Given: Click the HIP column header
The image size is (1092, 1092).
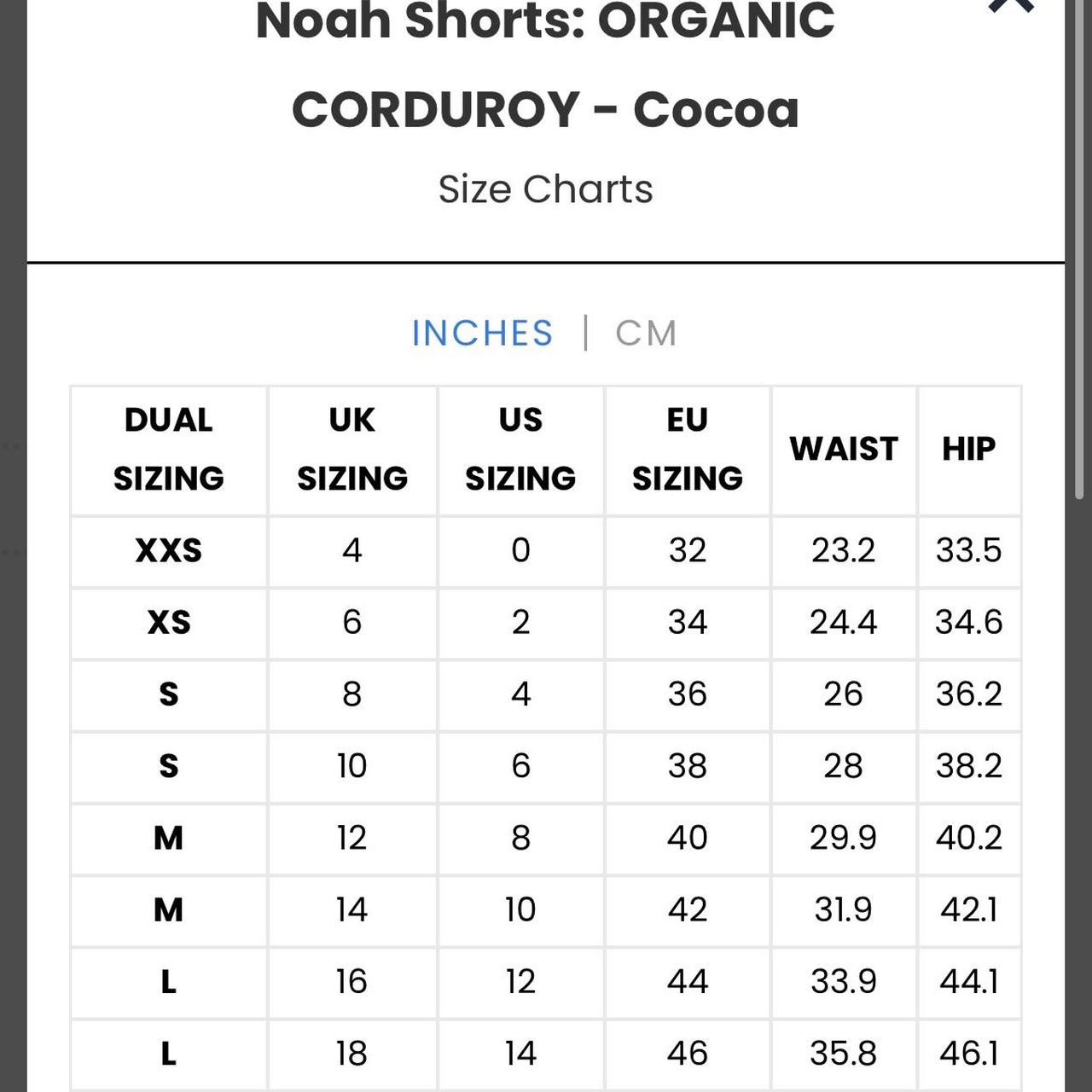Looking at the screenshot, I should 969,449.
